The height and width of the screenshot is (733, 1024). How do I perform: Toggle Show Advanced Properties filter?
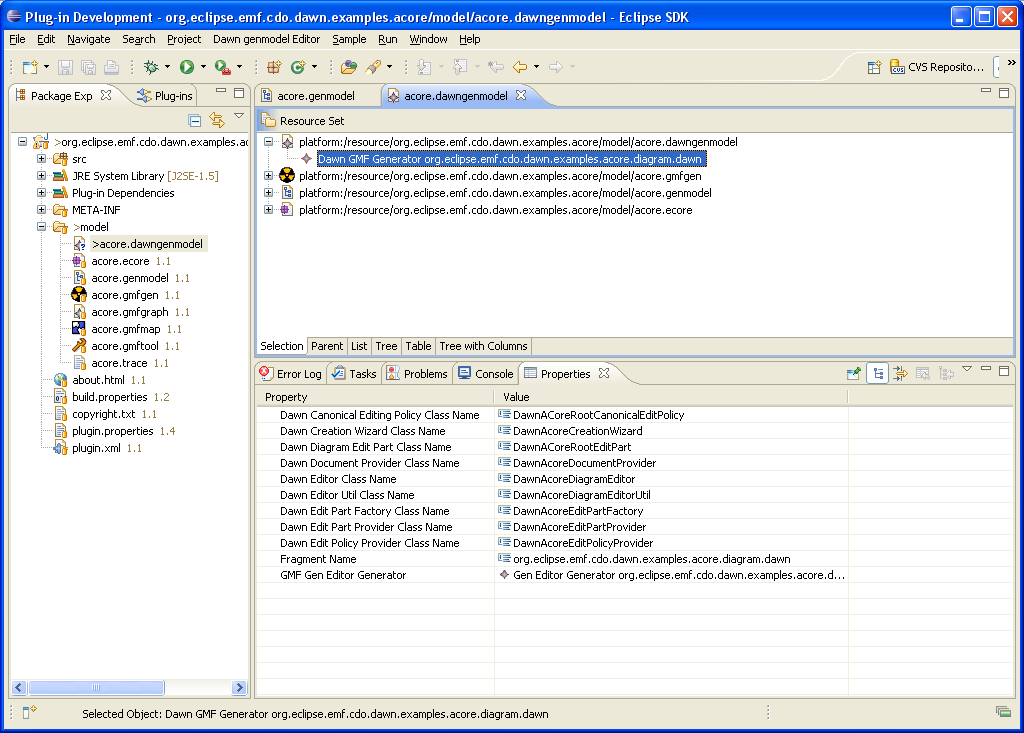900,374
